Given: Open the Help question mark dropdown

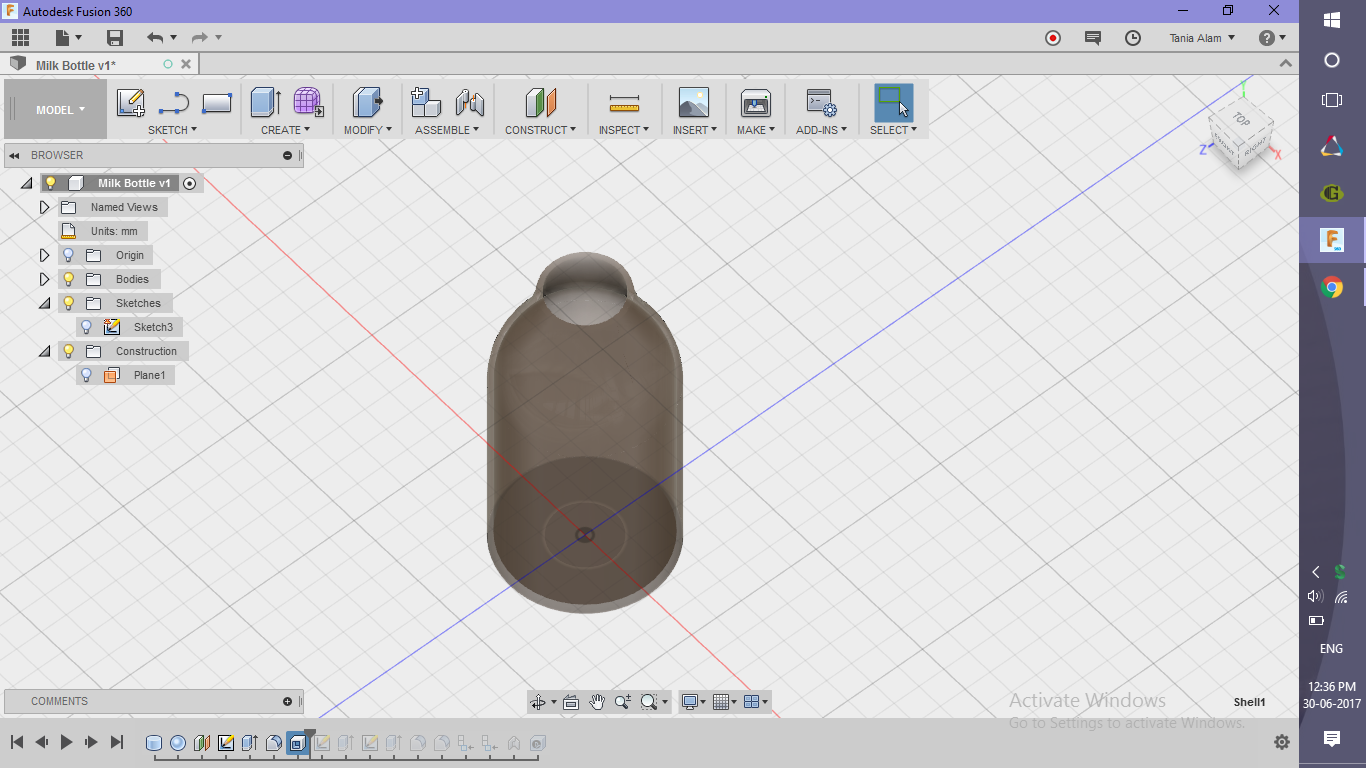Looking at the screenshot, I should (x=1272, y=38).
